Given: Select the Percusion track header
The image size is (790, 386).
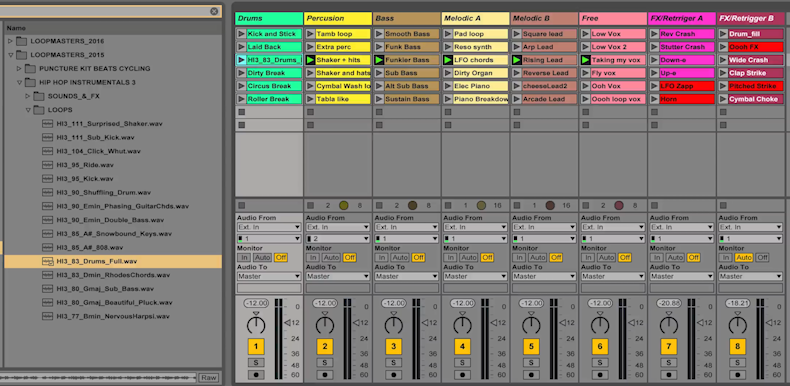Looking at the screenshot, I should pos(338,19).
